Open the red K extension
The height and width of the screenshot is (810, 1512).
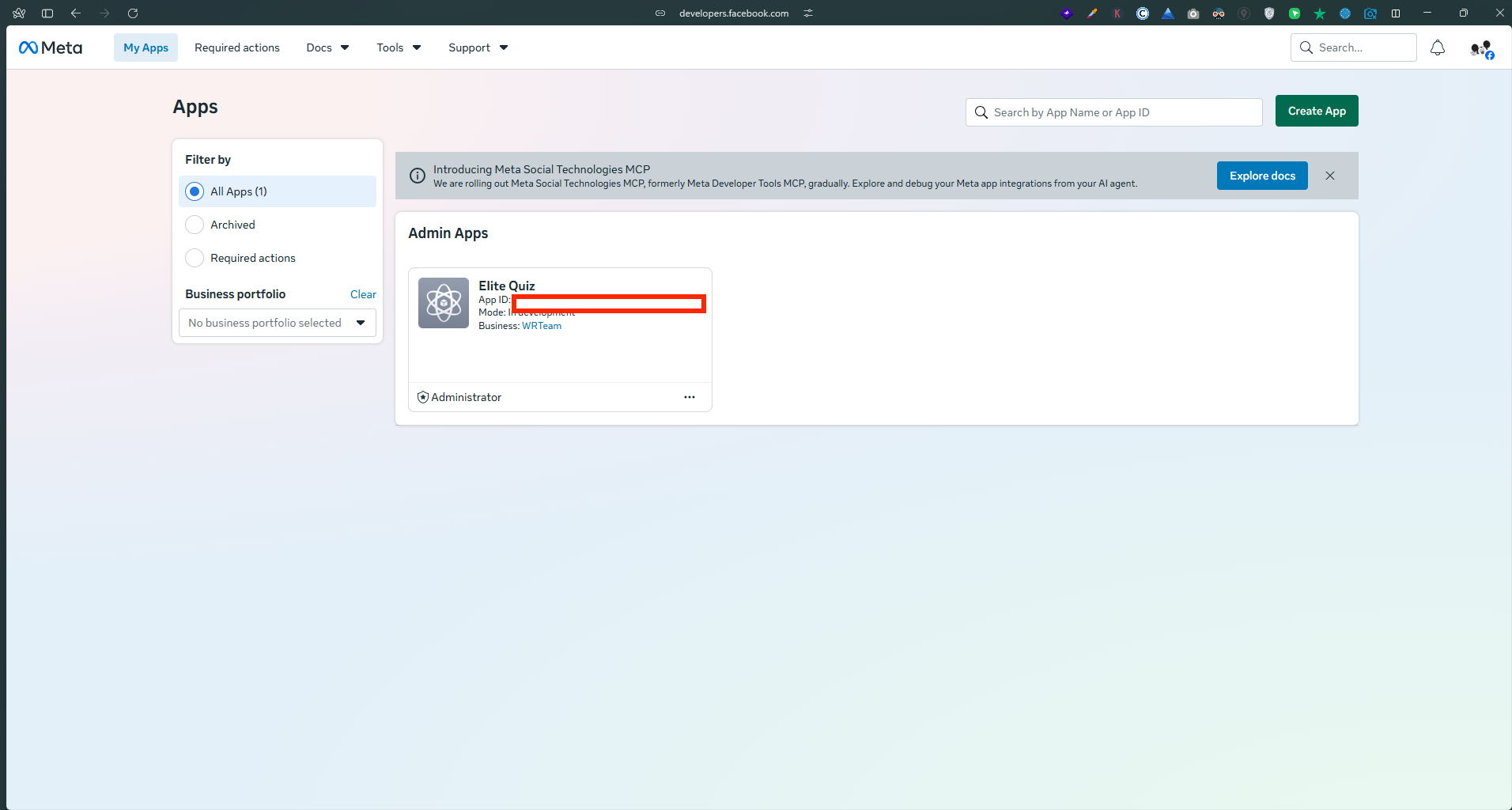(1117, 13)
